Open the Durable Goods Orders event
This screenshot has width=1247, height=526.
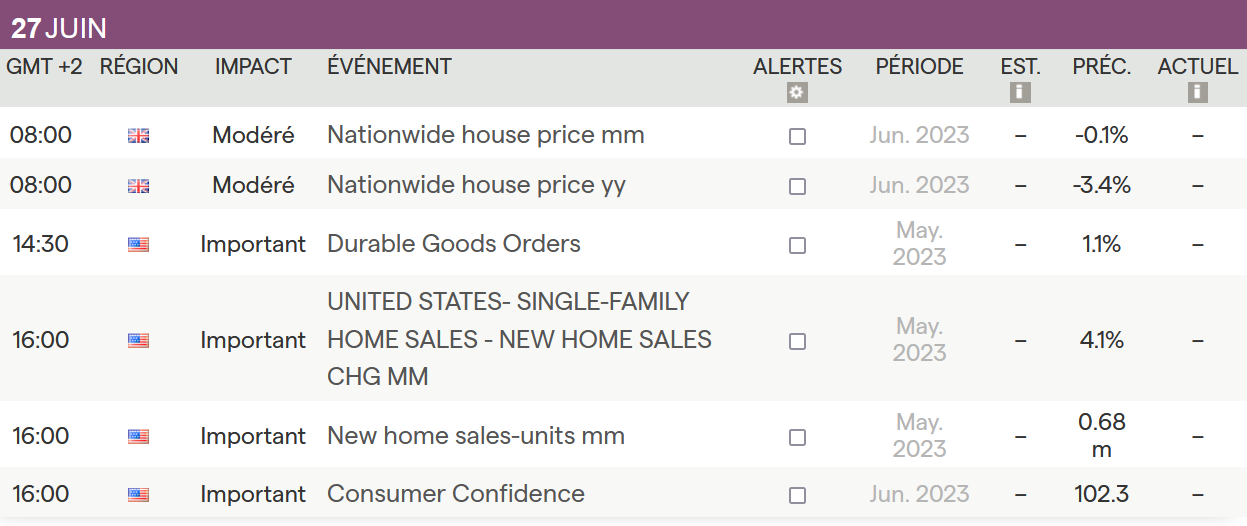point(453,244)
